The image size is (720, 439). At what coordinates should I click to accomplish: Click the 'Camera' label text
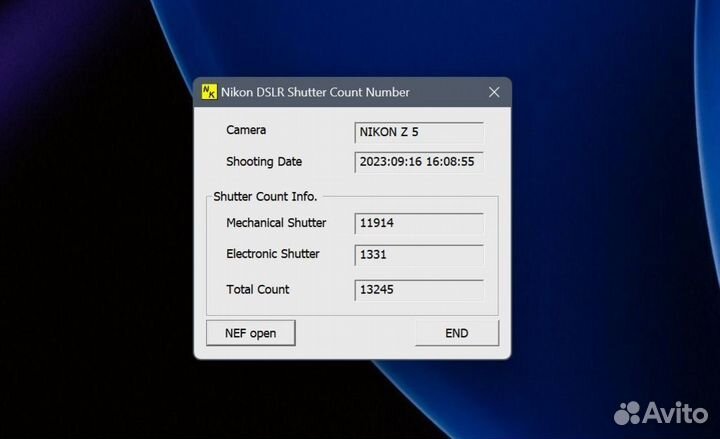coord(246,130)
